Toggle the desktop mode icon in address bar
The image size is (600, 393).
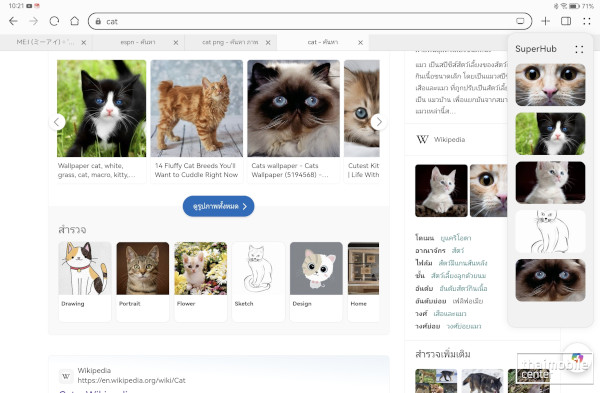520,21
